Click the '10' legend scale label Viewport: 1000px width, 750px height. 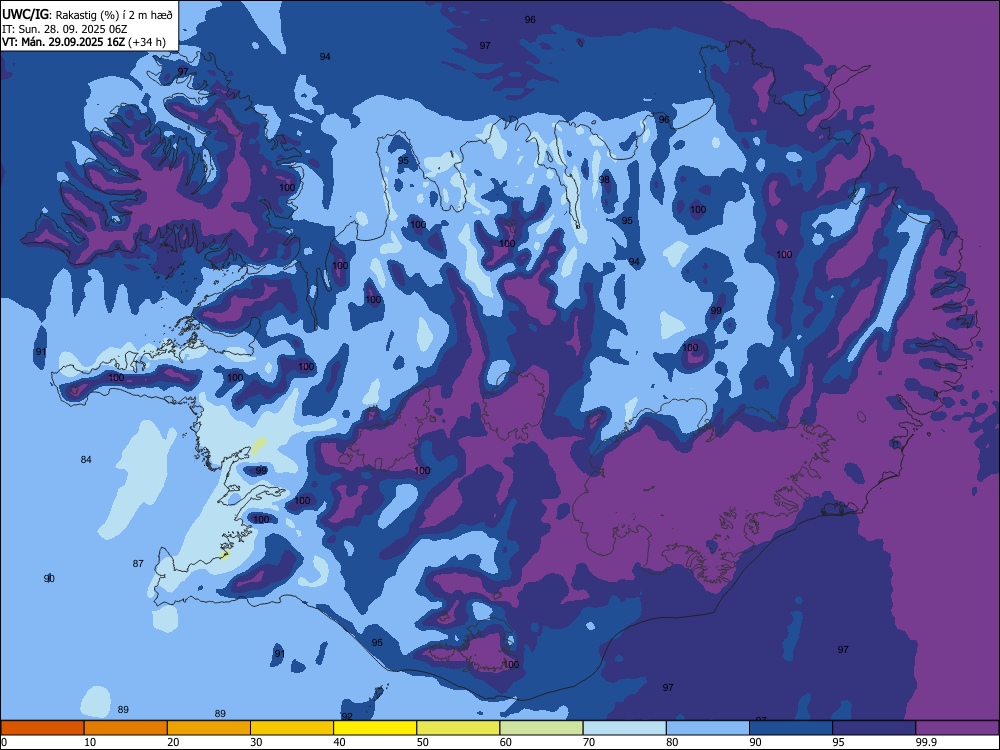point(90,742)
